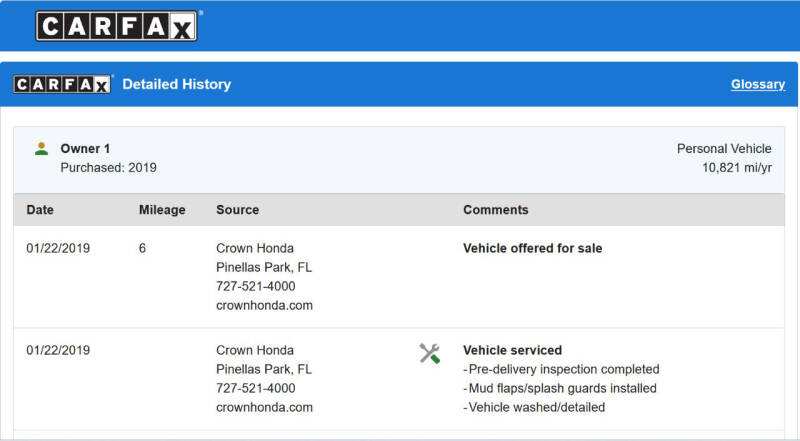Open the Glossary link
This screenshot has width=800, height=441.
pyautogui.click(x=758, y=84)
